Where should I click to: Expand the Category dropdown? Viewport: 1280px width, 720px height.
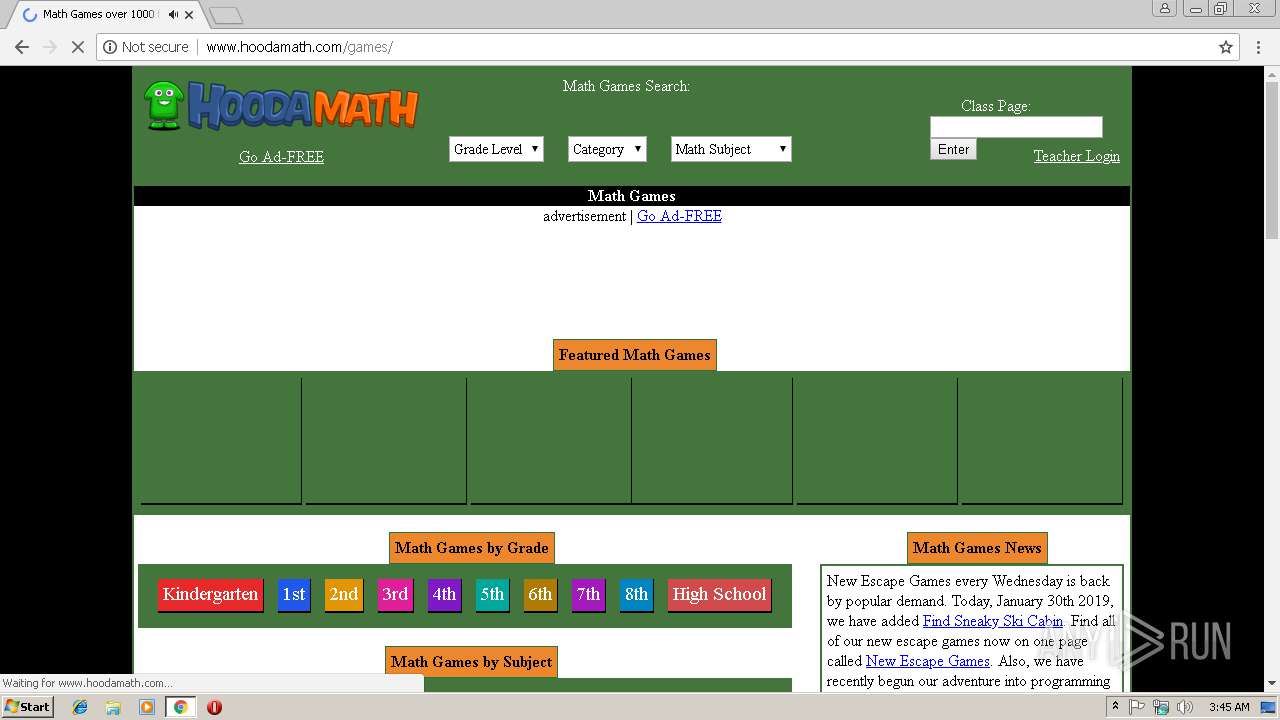(607, 149)
